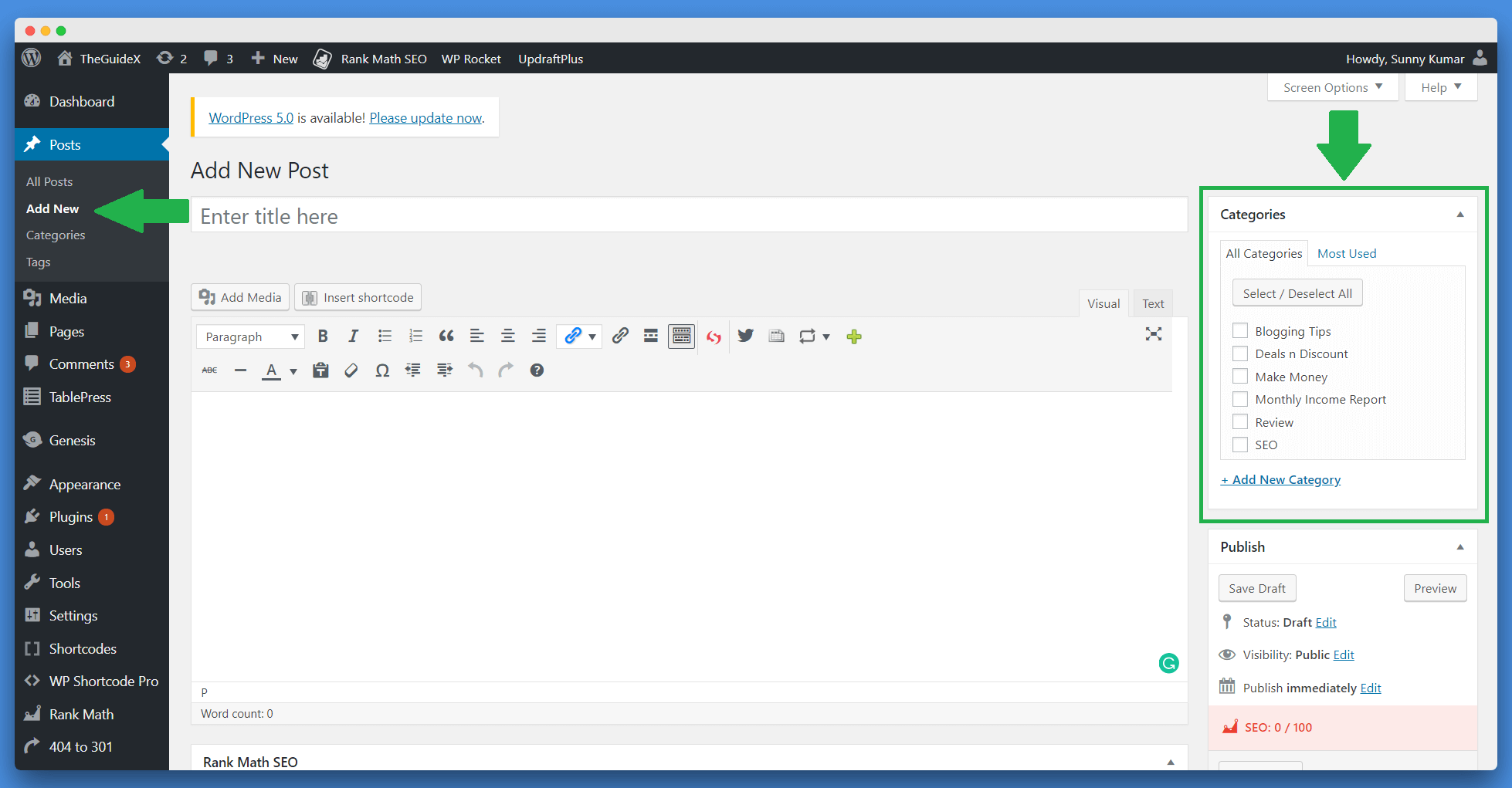Click Add New Category link
Viewport: 1512px width, 788px height.
[x=1280, y=479]
